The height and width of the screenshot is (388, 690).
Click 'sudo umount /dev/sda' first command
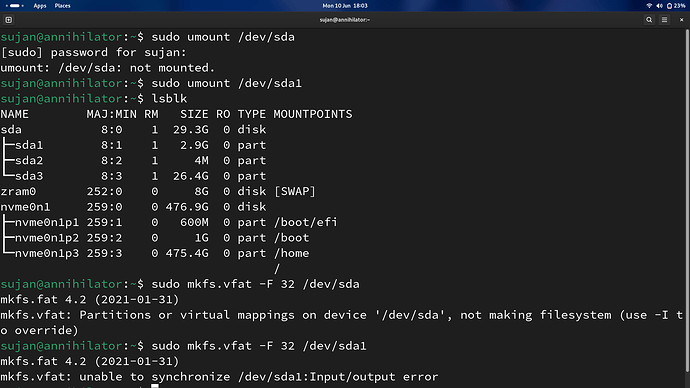pyautogui.click(x=223, y=37)
